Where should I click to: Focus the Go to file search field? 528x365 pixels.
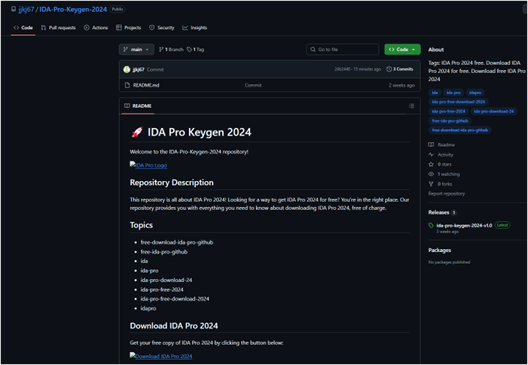coord(342,49)
